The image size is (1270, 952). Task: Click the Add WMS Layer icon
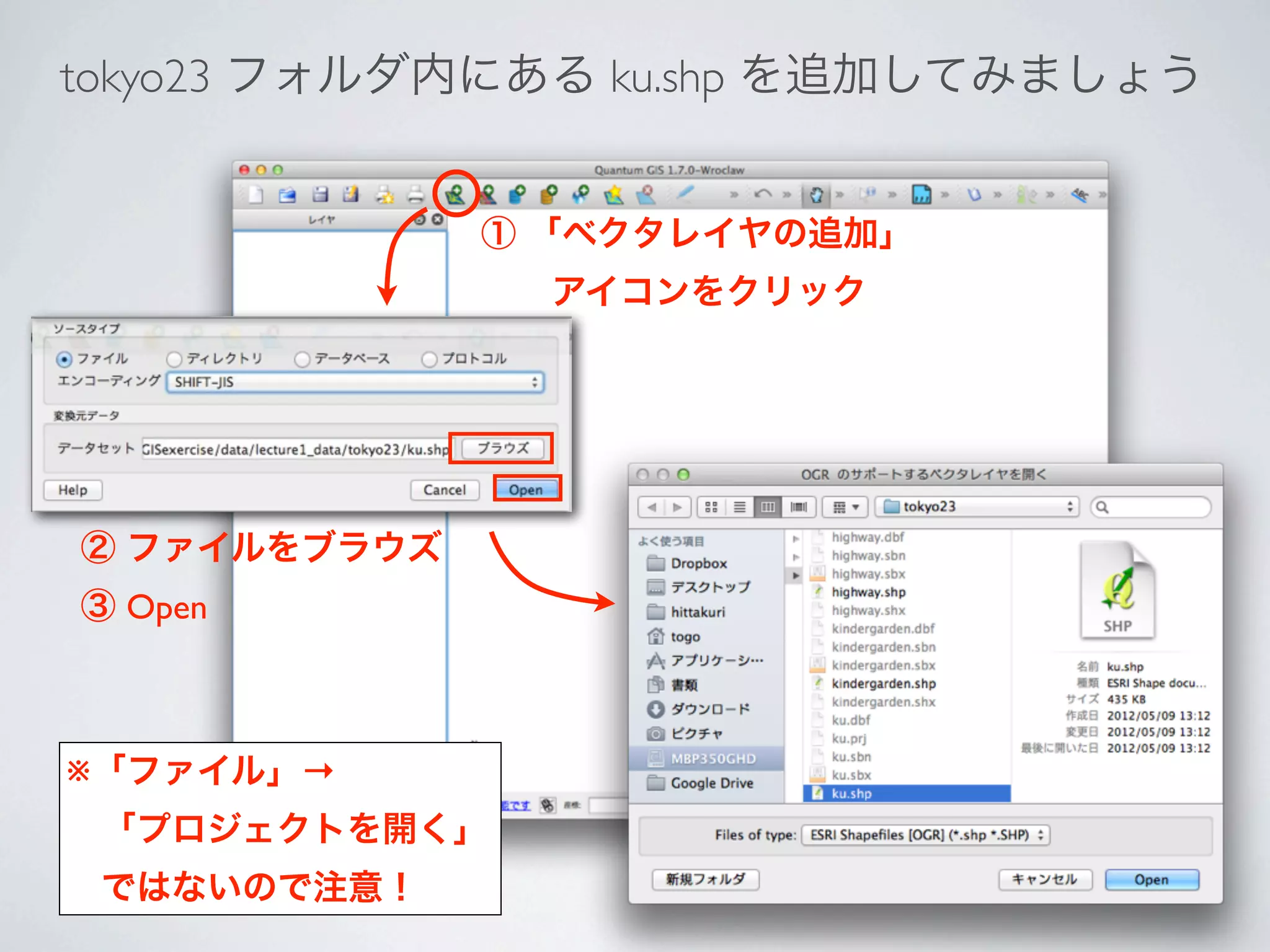coord(581,195)
